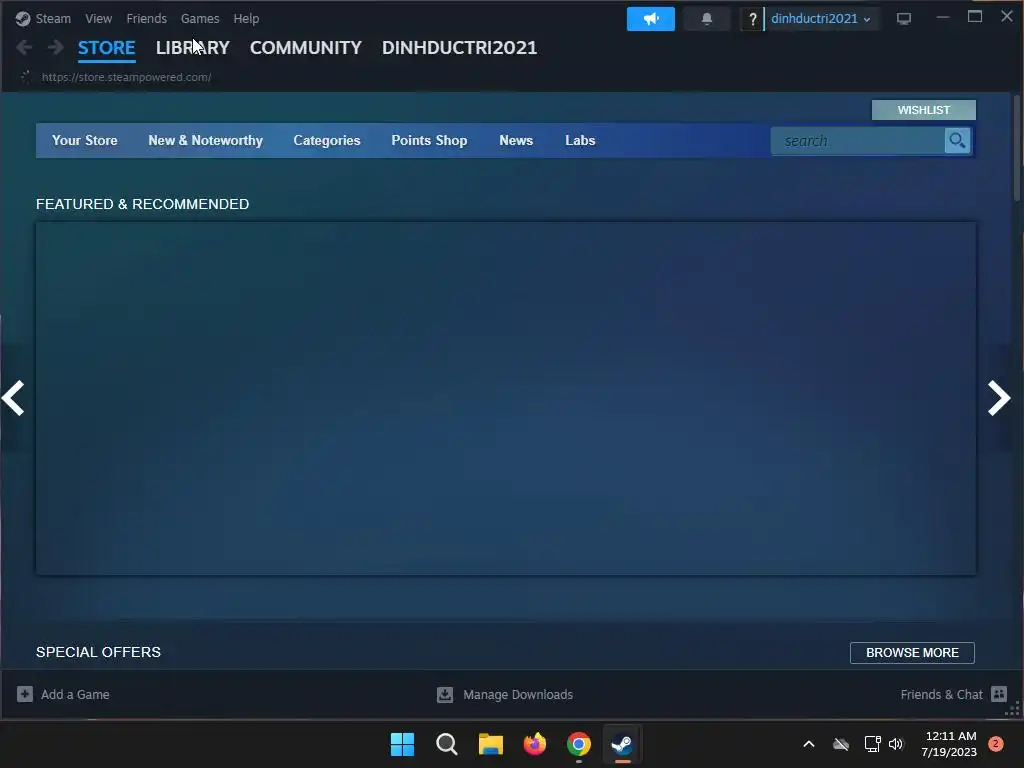Open the notification count badge
1024x768 pixels.
[x=996, y=744]
